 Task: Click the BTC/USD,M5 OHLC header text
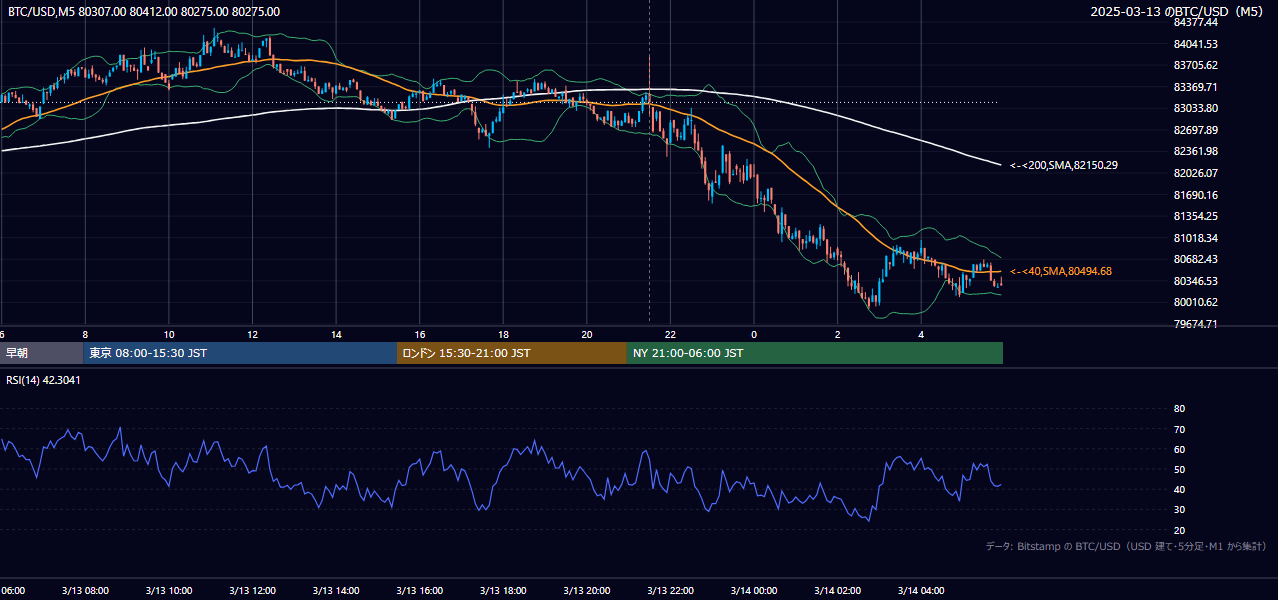point(144,11)
